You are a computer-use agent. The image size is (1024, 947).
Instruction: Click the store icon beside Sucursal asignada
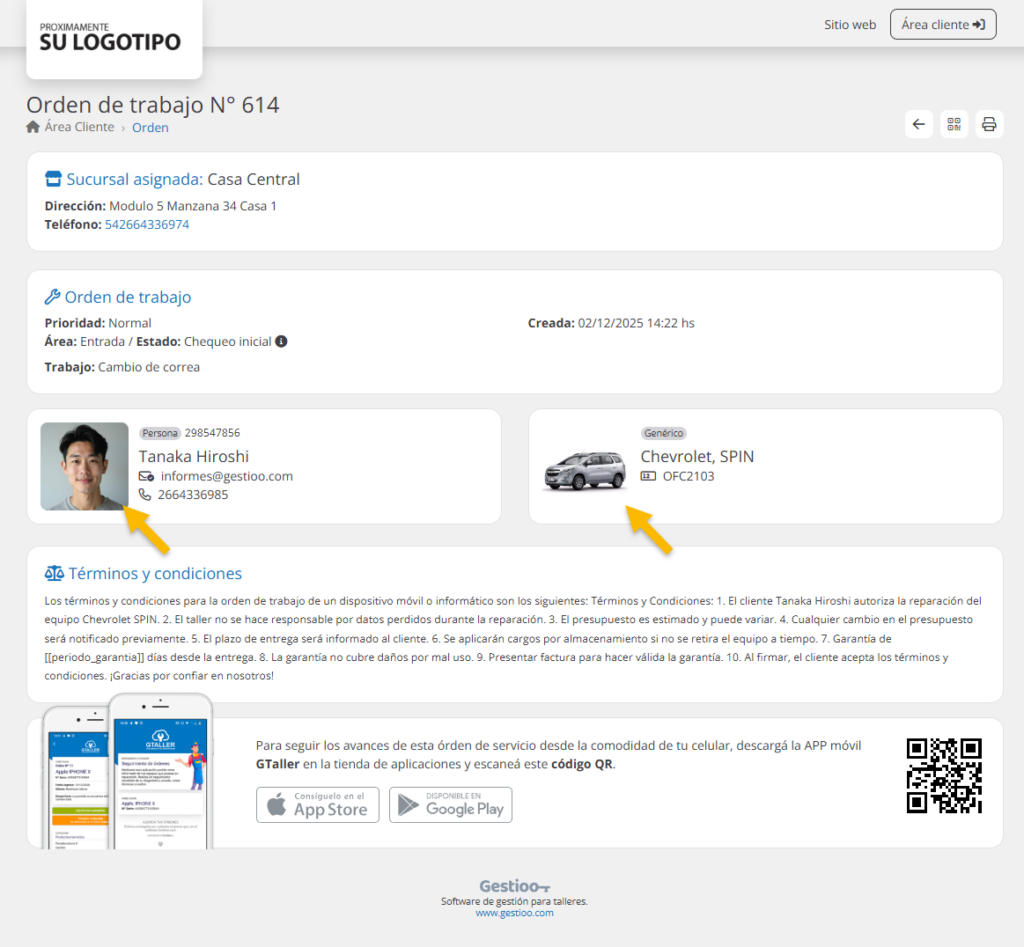click(54, 179)
